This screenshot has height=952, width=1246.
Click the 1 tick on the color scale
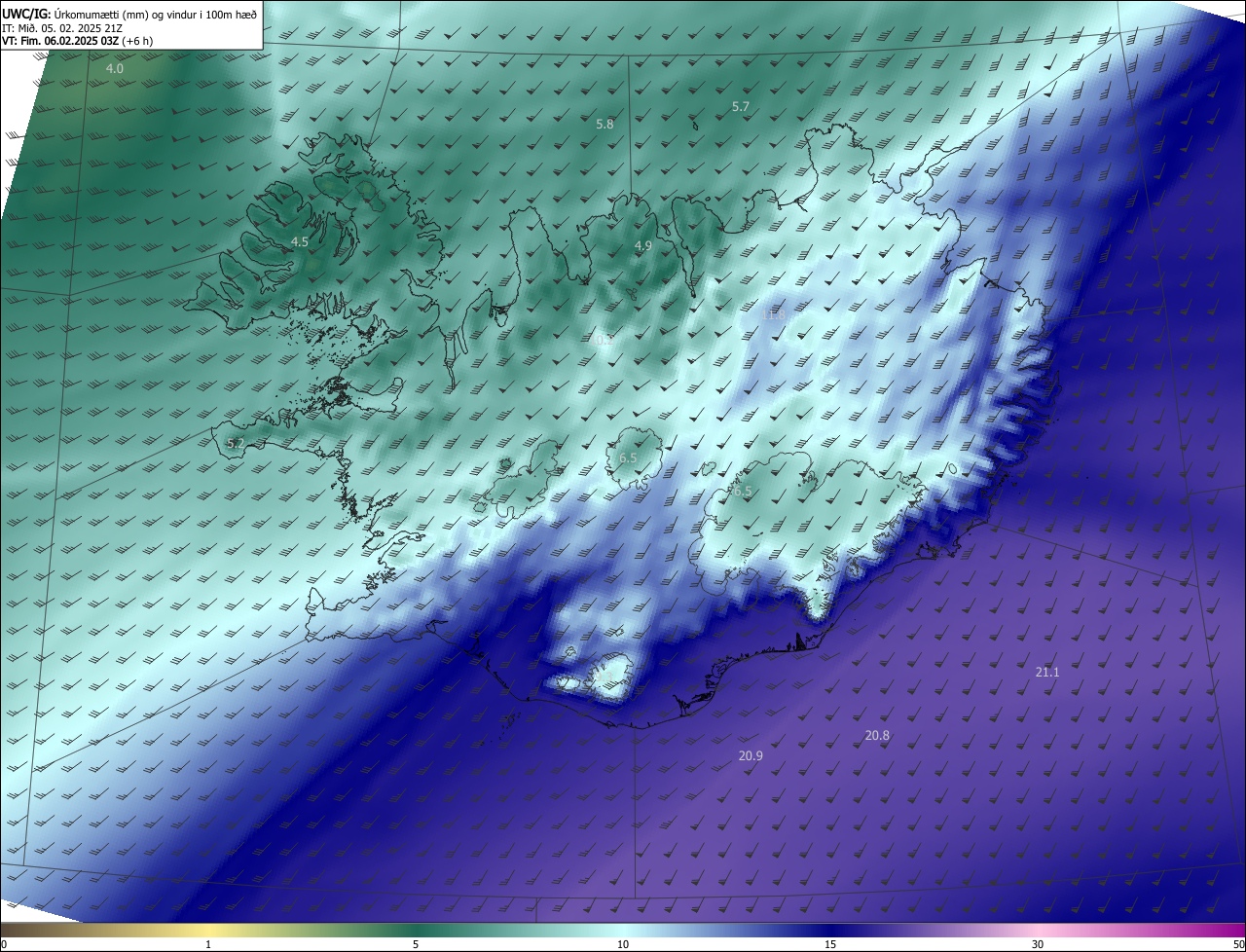(208, 945)
